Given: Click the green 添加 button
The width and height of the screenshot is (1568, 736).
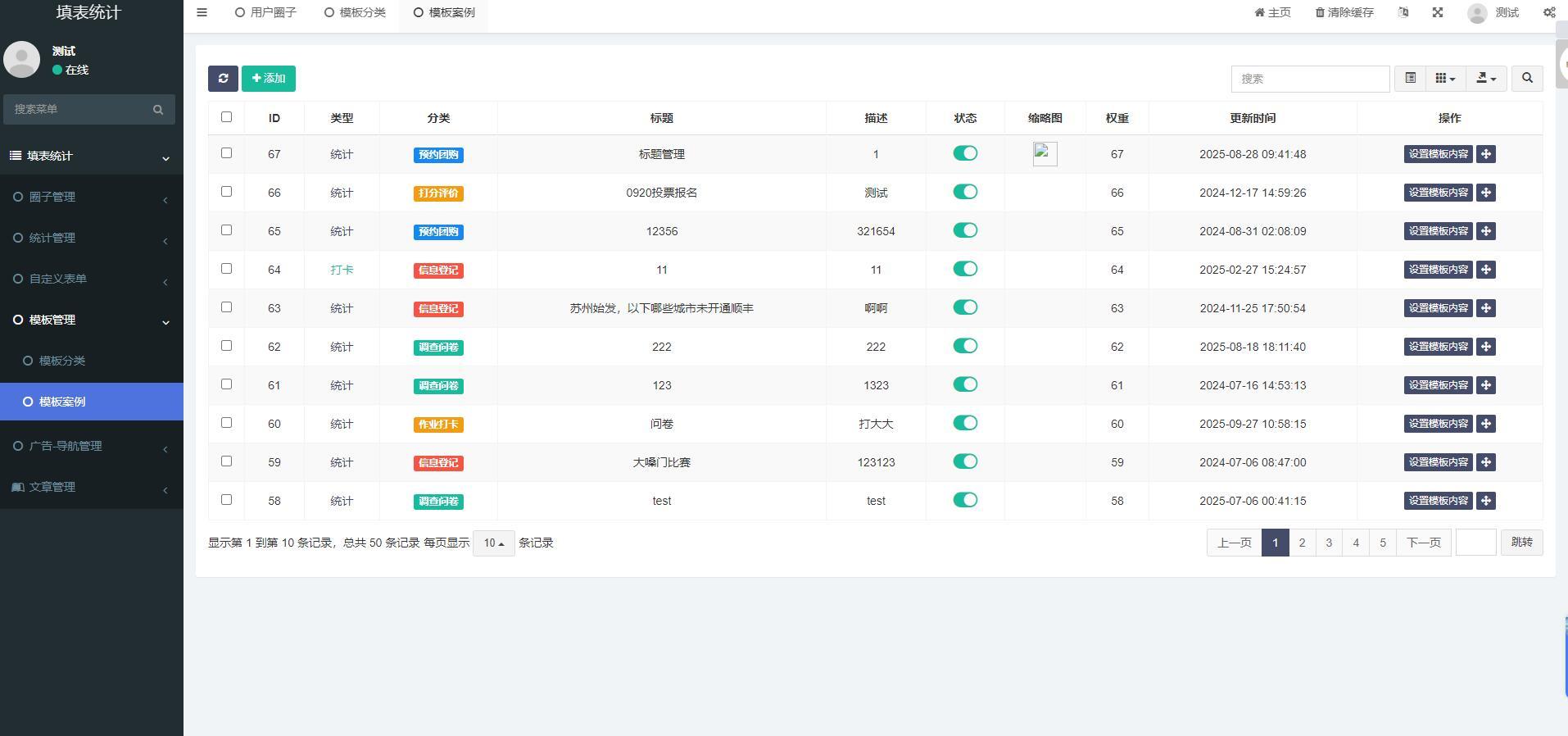Looking at the screenshot, I should click(269, 79).
